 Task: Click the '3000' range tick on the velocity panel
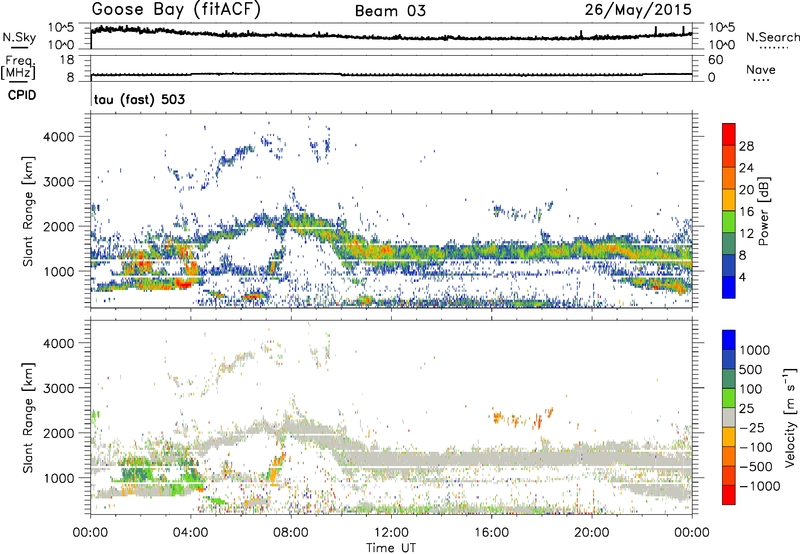click(x=59, y=388)
